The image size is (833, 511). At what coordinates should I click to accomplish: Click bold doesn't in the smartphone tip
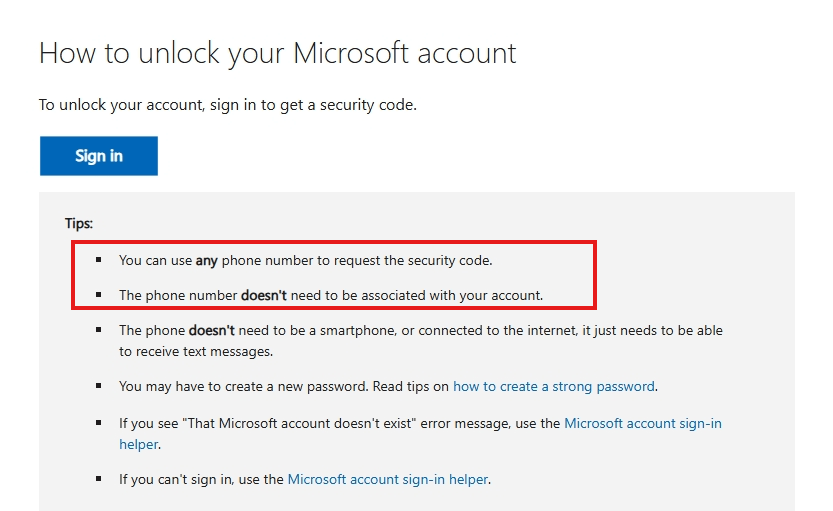(x=212, y=330)
